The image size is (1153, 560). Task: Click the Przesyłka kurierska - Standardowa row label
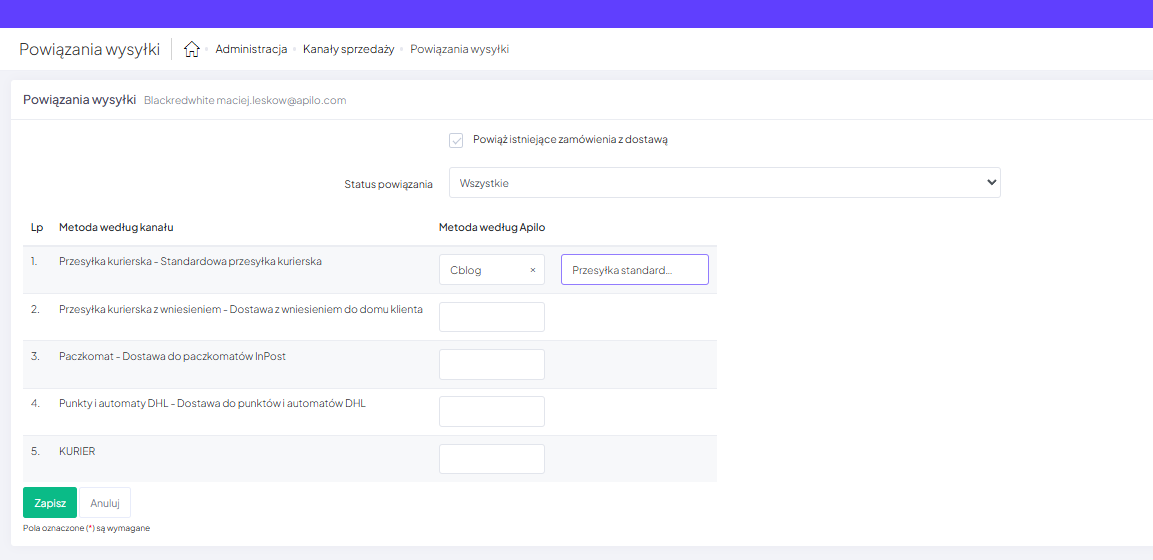pyautogui.click(x=190, y=261)
